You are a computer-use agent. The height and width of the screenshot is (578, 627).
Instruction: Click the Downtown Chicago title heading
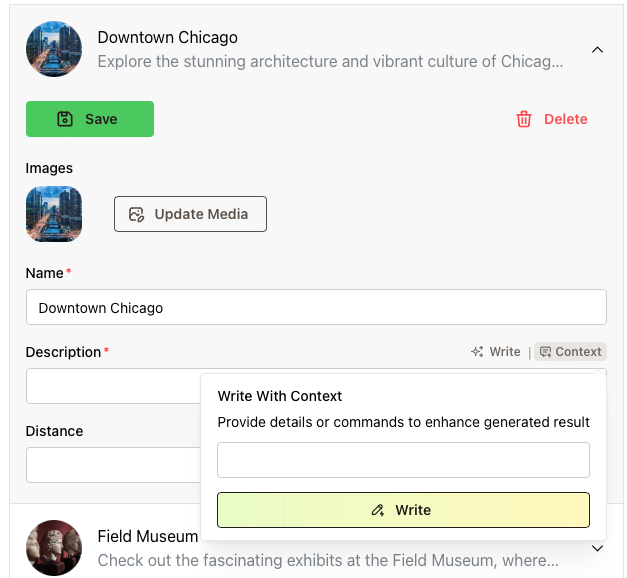[x=167, y=38]
